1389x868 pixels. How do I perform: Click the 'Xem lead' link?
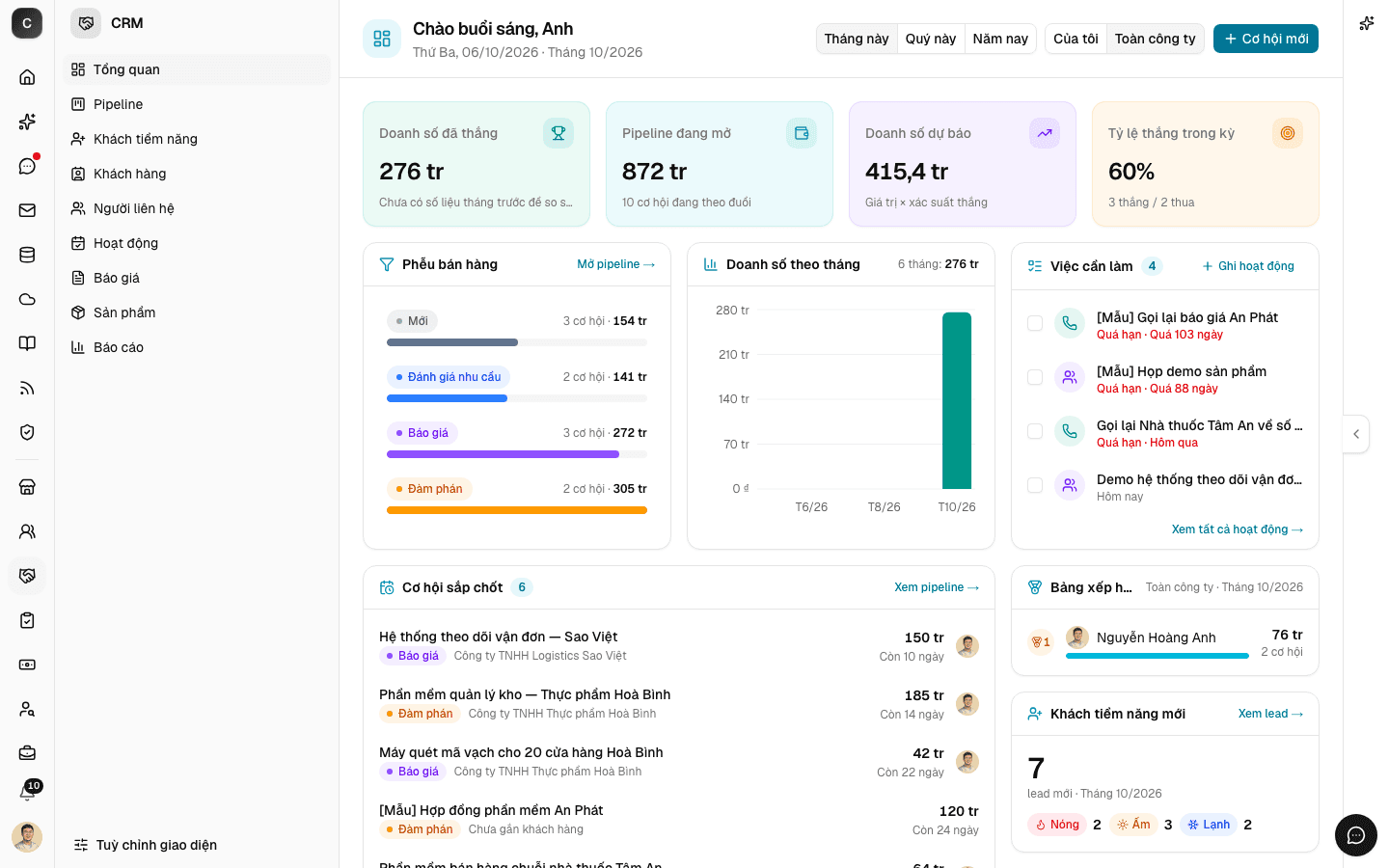[1270, 714]
